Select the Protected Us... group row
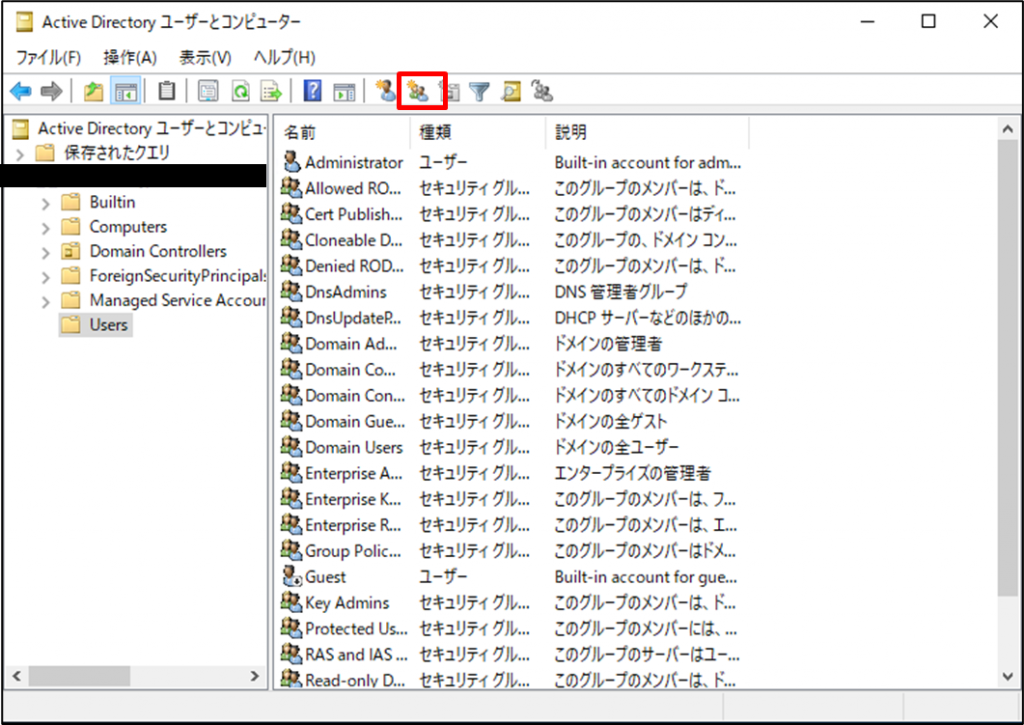The width and height of the screenshot is (1024, 725). point(511,628)
